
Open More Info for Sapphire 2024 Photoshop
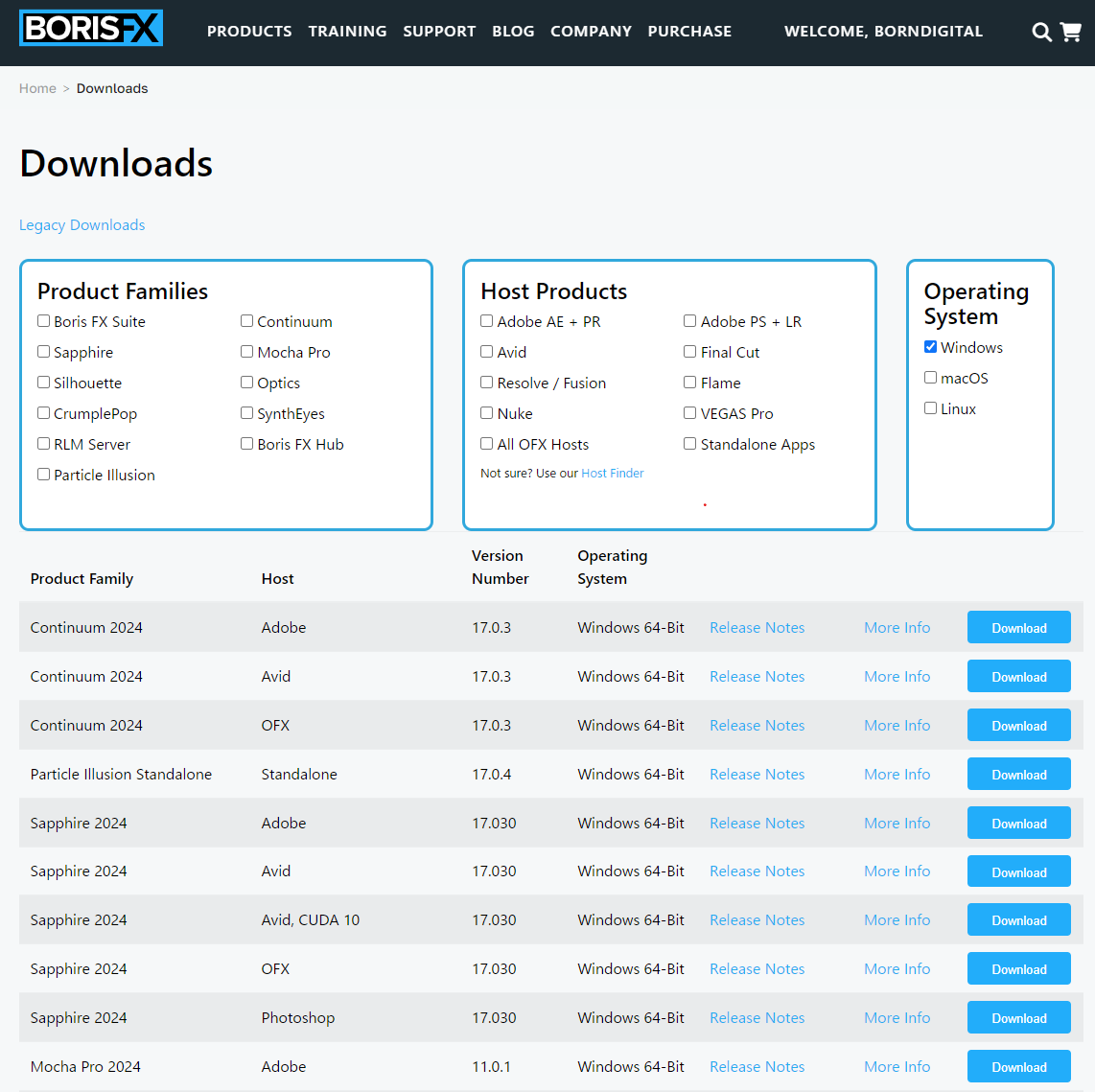coord(897,1018)
